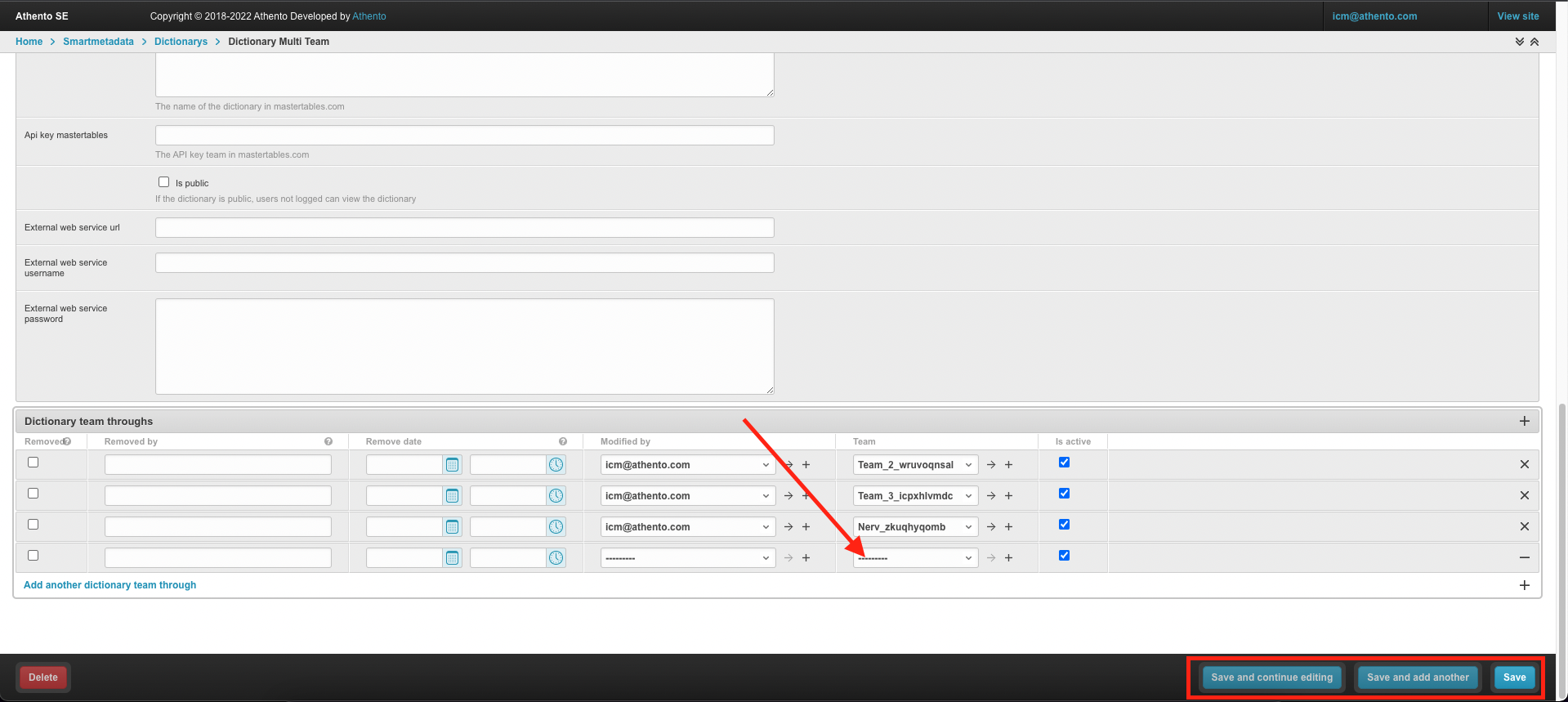
Task: Click Save and add another
Action: tap(1418, 677)
